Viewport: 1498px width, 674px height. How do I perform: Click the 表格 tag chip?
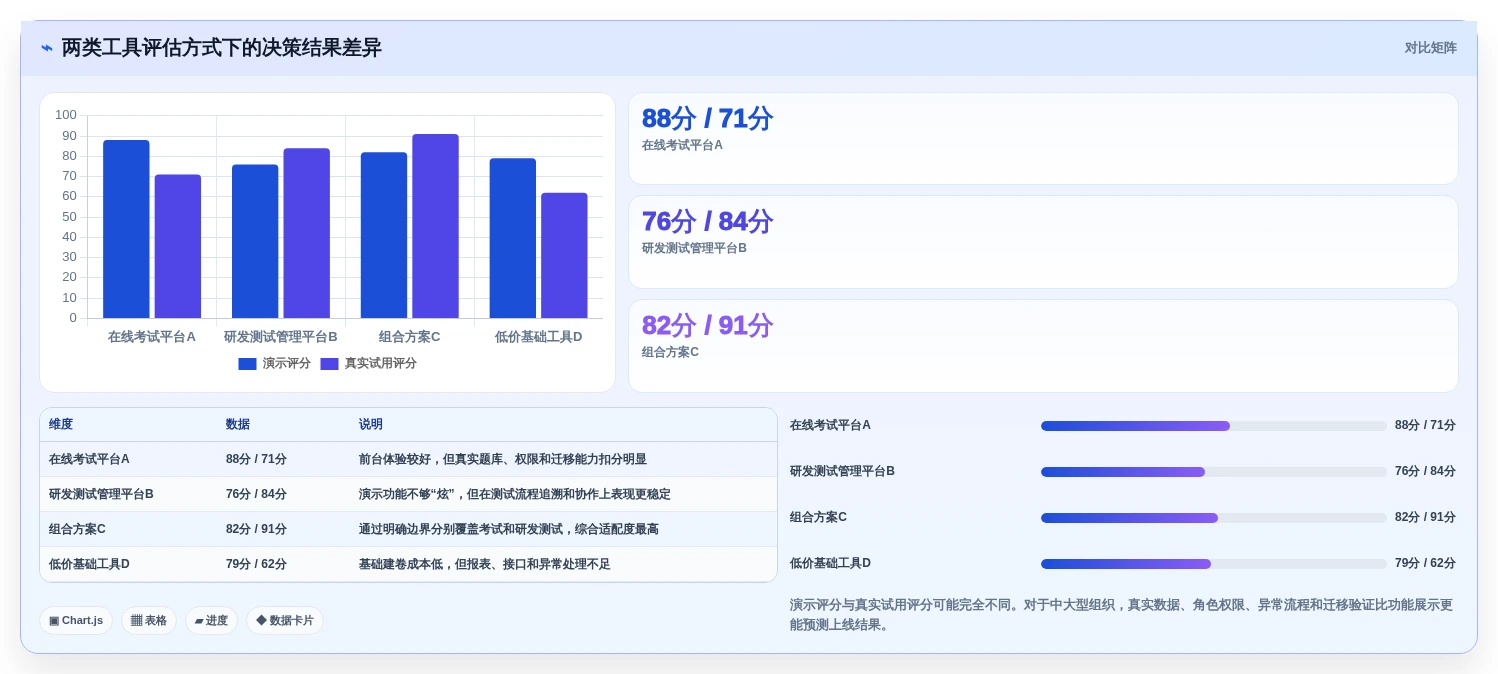coord(149,620)
